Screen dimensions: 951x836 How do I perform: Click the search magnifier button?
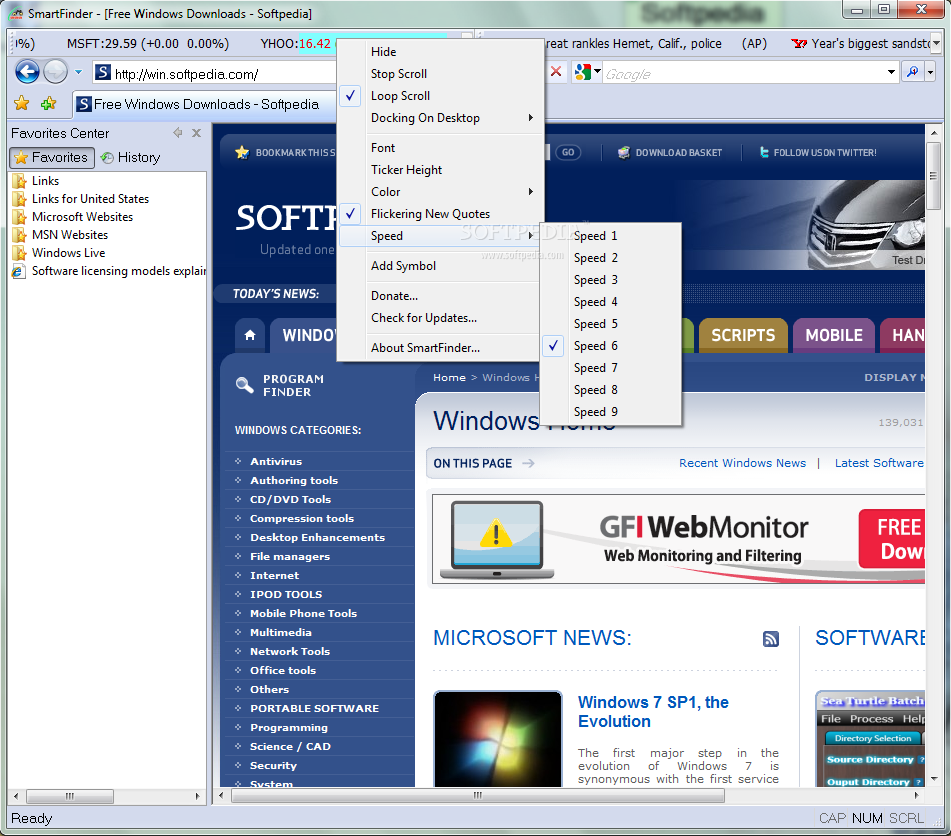912,72
